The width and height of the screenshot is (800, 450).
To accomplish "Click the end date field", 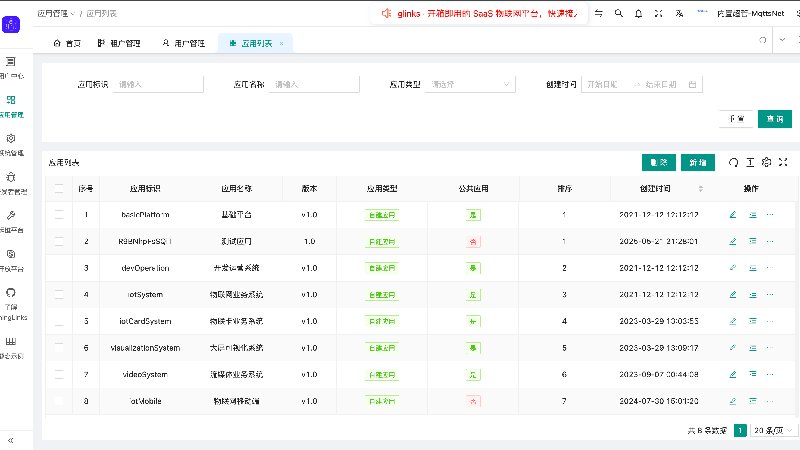I will click(x=662, y=84).
